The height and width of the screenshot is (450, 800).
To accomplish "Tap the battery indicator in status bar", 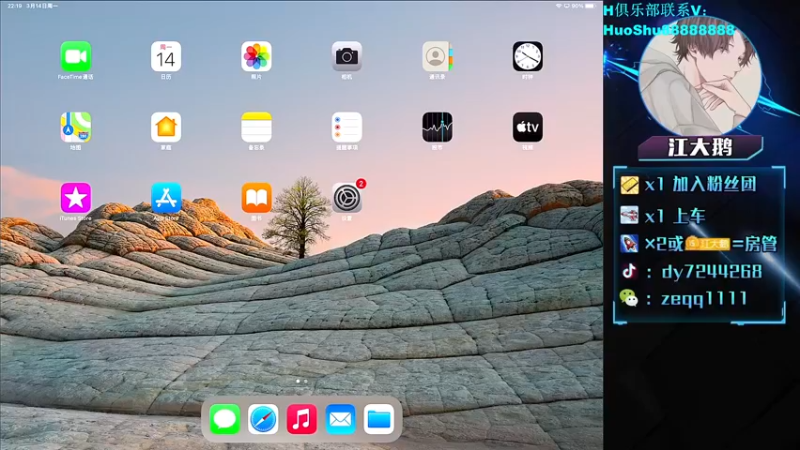I will [x=590, y=6].
